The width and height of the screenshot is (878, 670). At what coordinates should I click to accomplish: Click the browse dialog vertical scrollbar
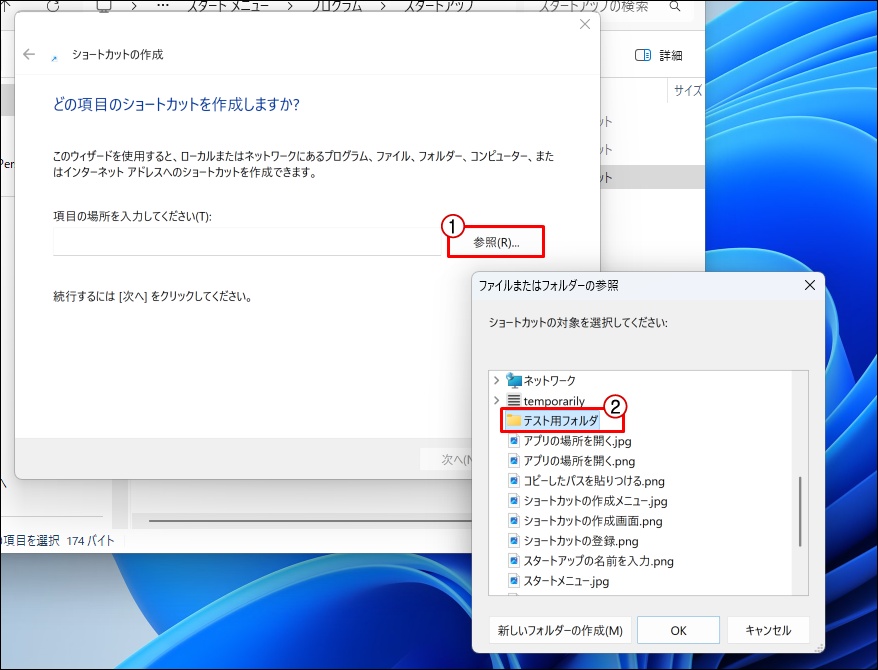pyautogui.click(x=800, y=510)
